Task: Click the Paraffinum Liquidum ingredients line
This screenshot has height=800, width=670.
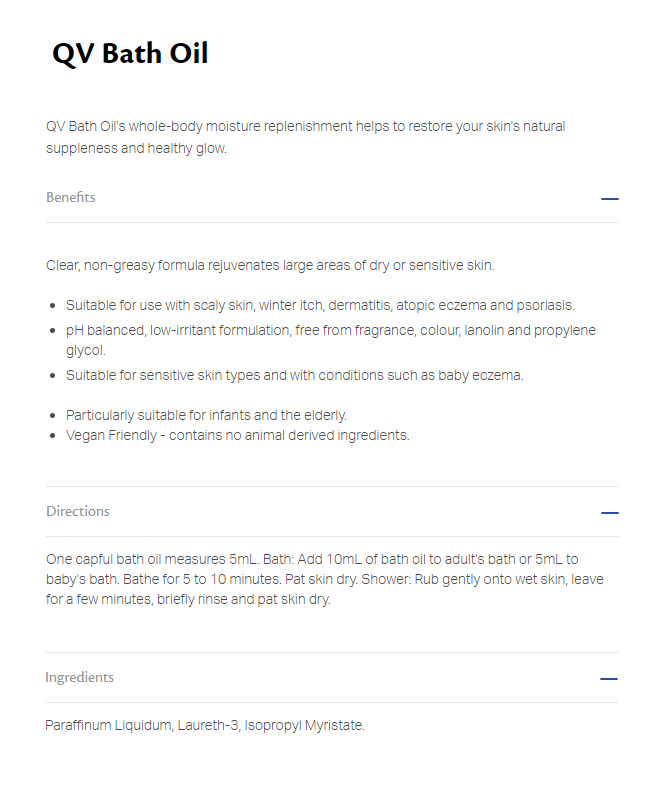Action: pos(205,725)
